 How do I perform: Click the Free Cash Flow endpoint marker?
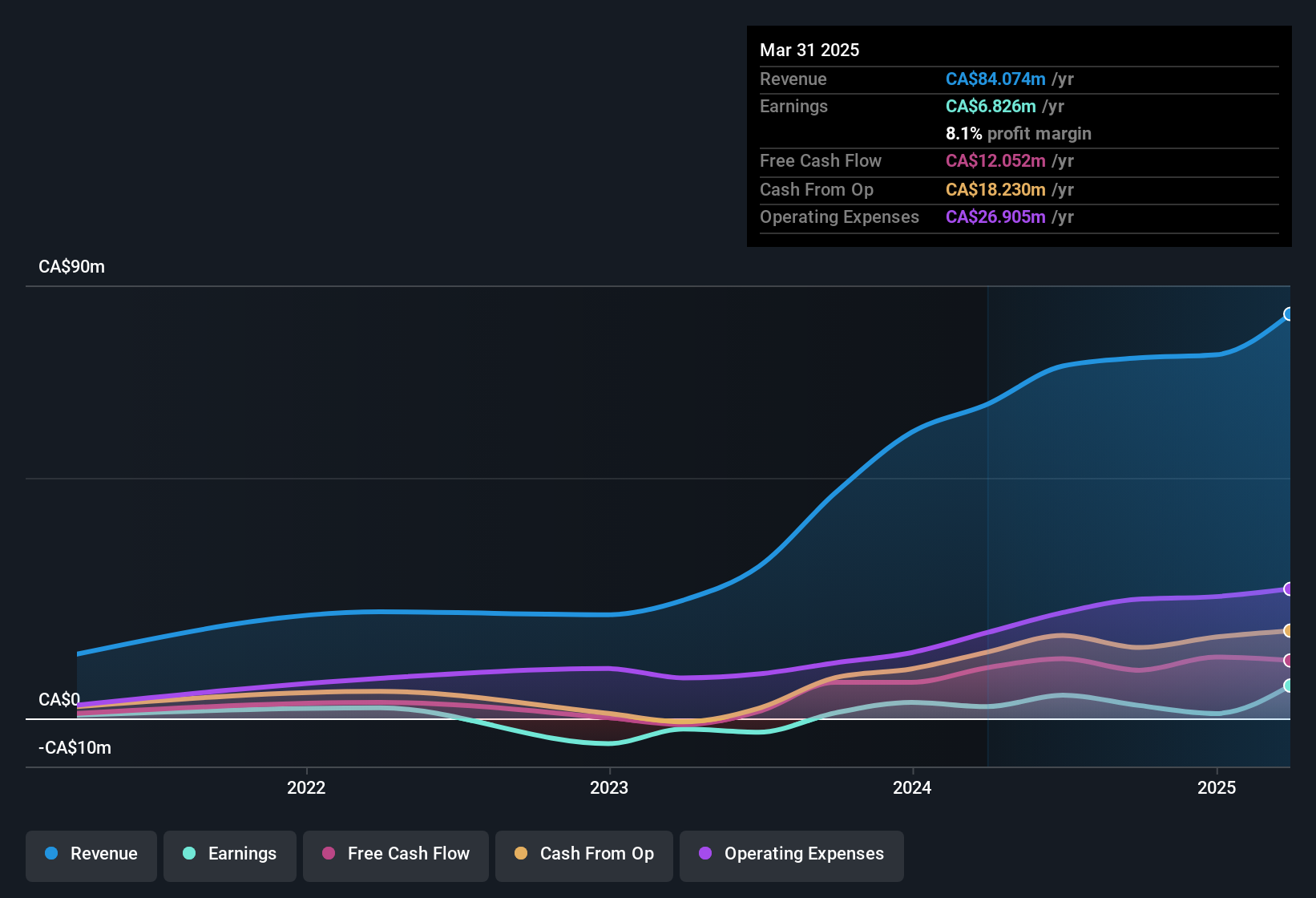click(1289, 661)
